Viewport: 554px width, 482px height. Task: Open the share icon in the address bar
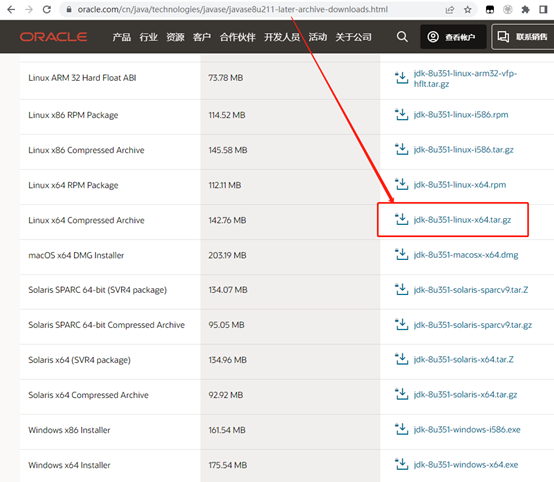449,10
